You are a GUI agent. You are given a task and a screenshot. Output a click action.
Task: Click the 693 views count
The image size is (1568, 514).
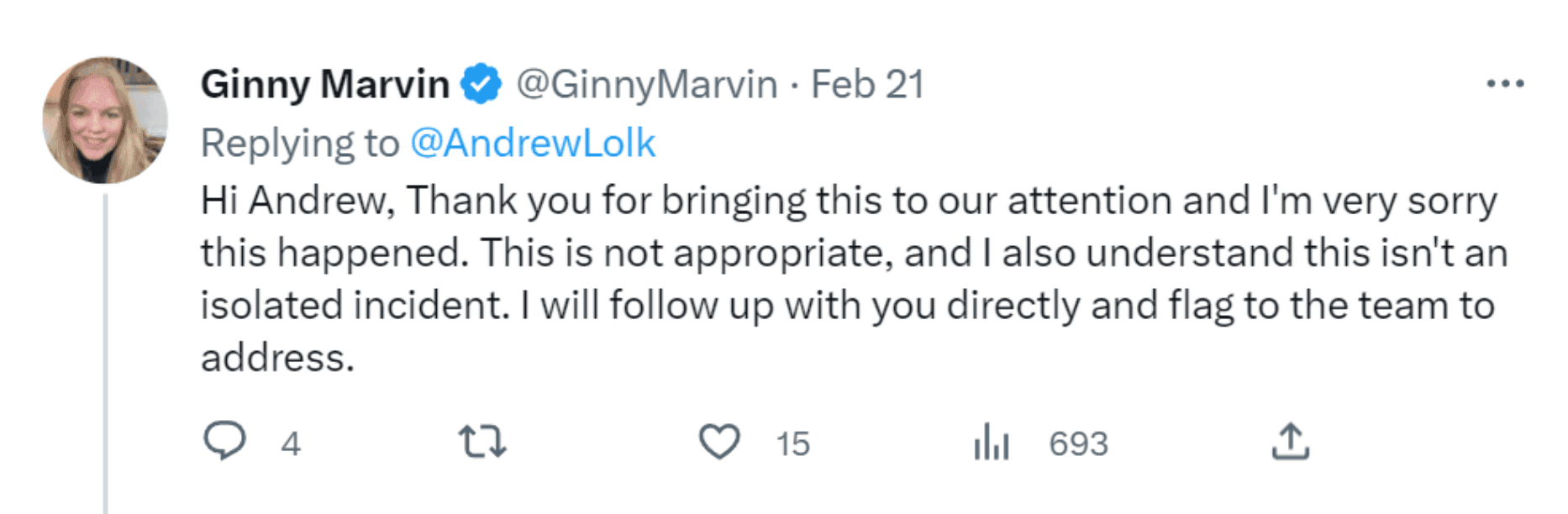coord(1078,443)
